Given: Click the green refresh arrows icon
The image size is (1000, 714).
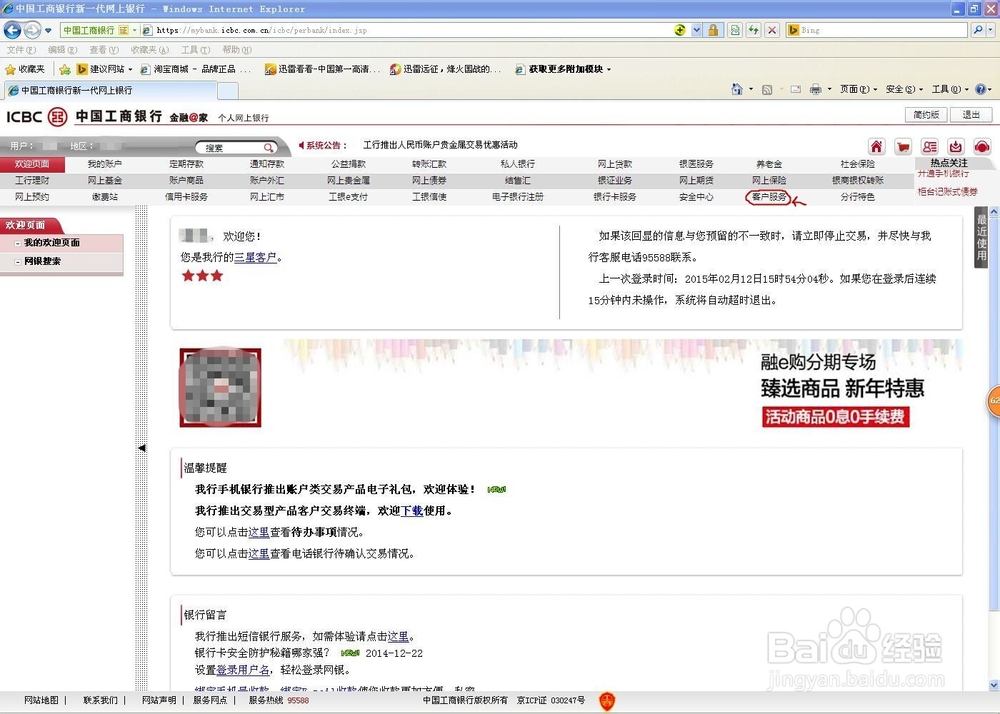Looking at the screenshot, I should pos(754,30).
